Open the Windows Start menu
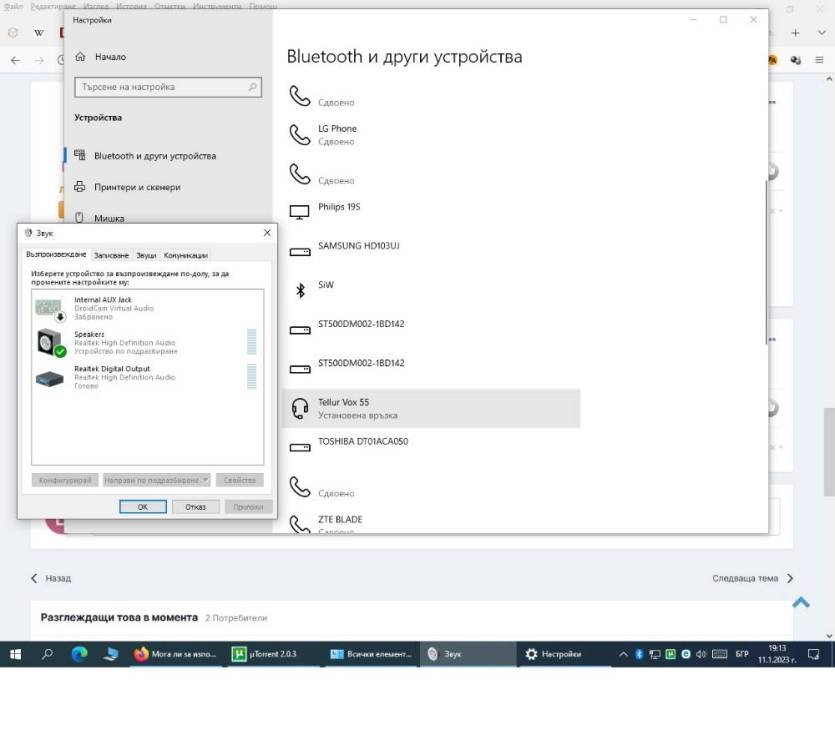This screenshot has width=835, height=750. click(15, 654)
